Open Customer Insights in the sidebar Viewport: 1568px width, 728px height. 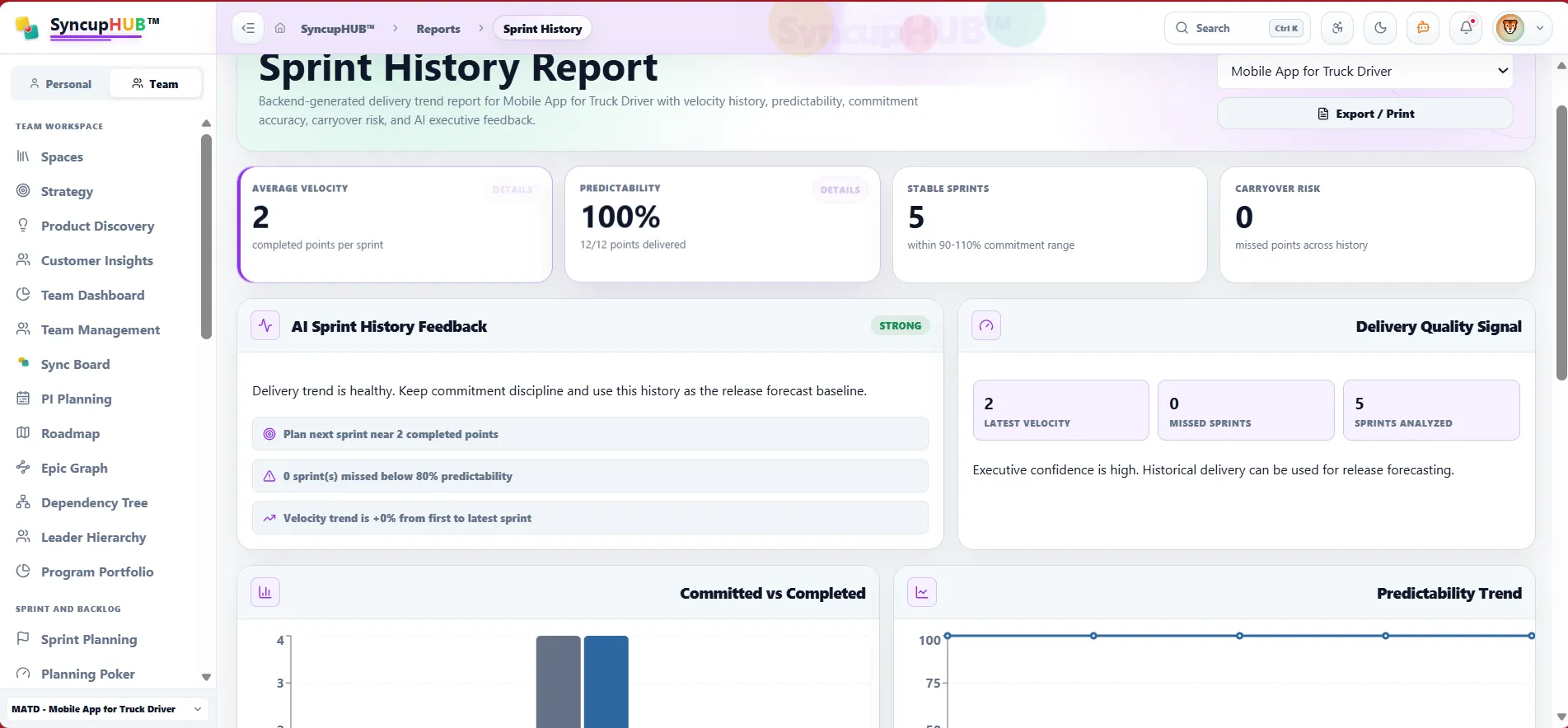point(96,260)
